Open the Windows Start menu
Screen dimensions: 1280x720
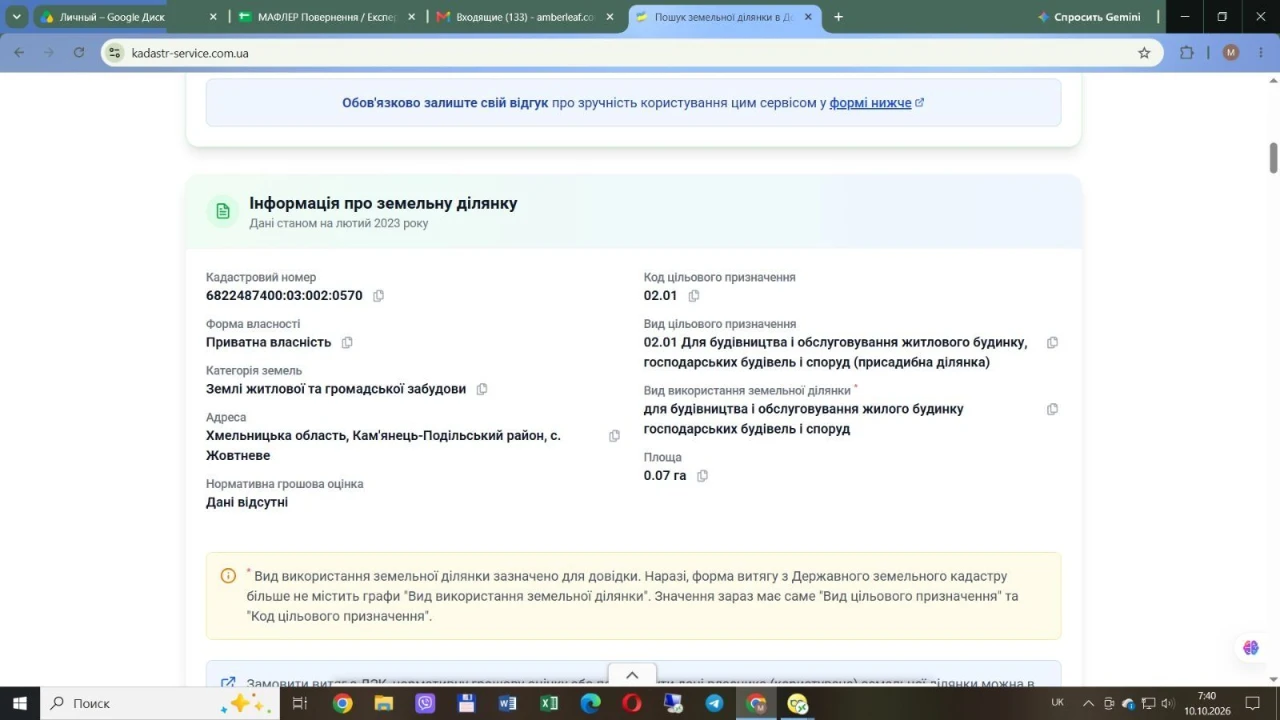(x=20, y=703)
